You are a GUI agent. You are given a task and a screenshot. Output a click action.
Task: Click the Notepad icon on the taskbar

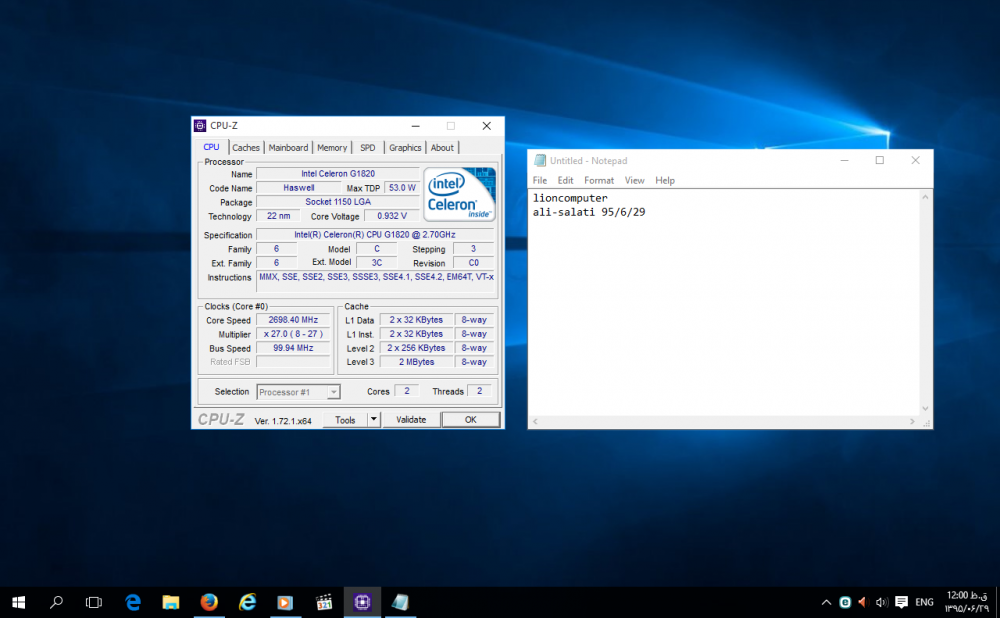click(x=400, y=602)
